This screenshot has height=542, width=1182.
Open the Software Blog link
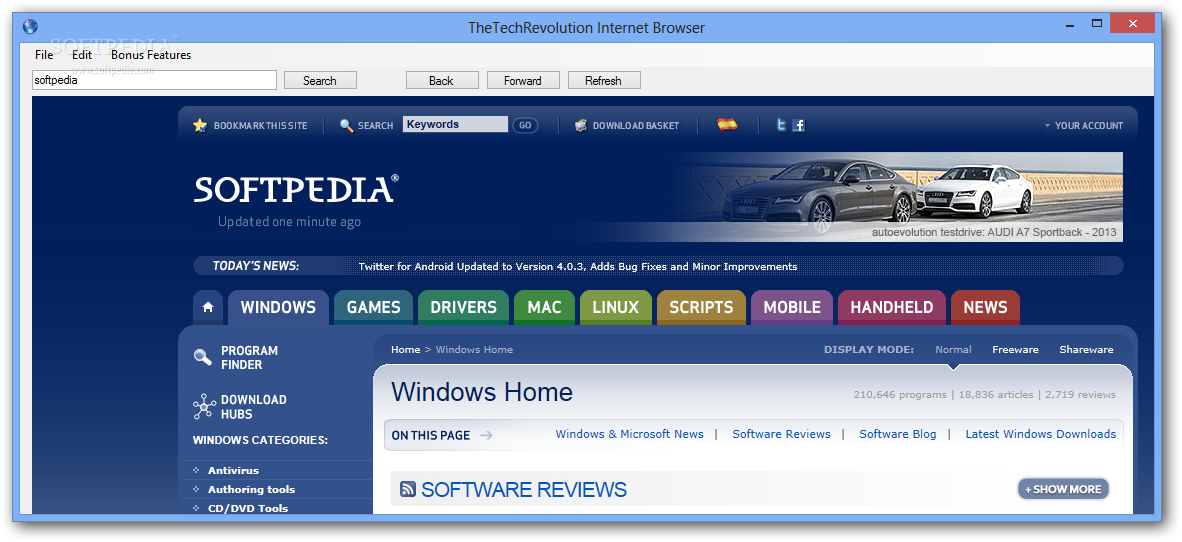coord(898,434)
